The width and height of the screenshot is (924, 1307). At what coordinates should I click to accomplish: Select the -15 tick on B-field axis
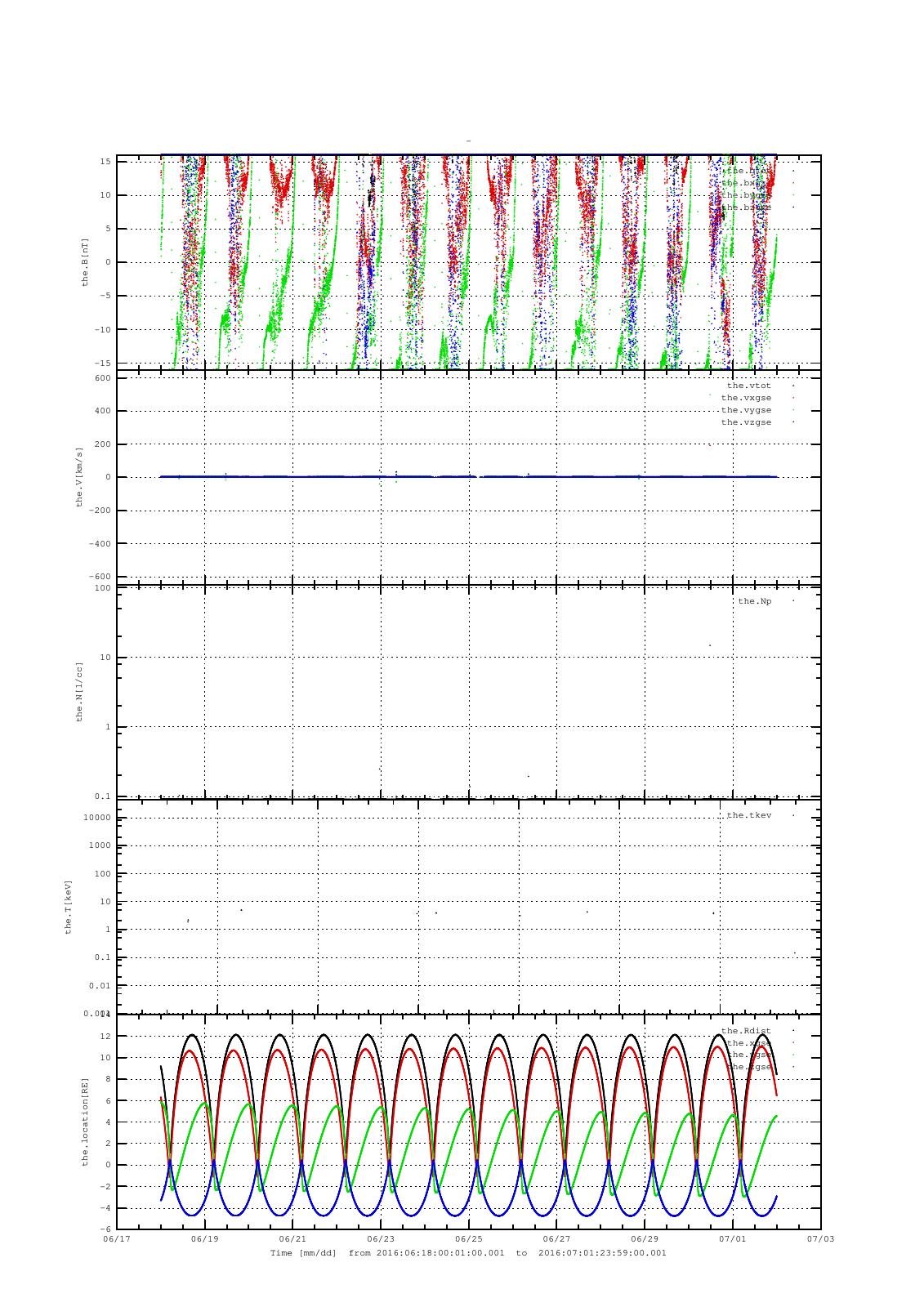coord(103,363)
